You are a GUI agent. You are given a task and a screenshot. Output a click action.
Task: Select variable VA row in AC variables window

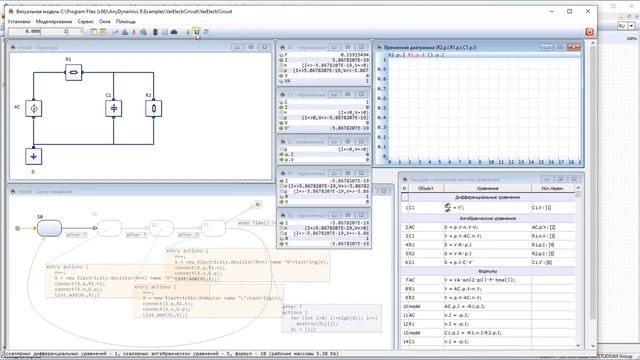[324, 81]
